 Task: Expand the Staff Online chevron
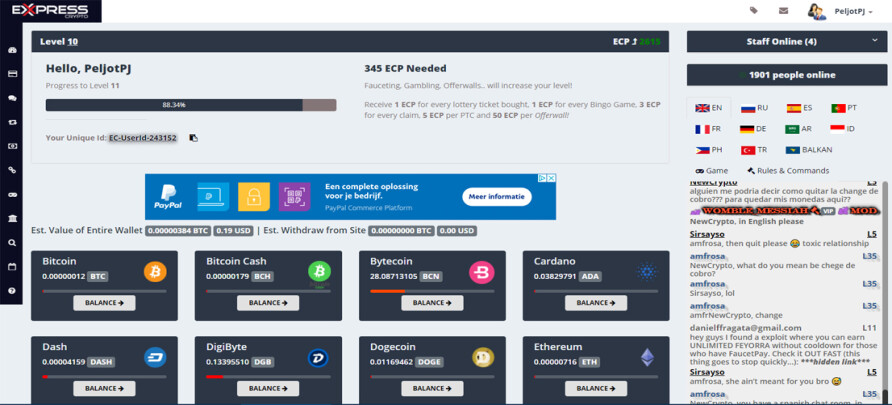click(874, 40)
